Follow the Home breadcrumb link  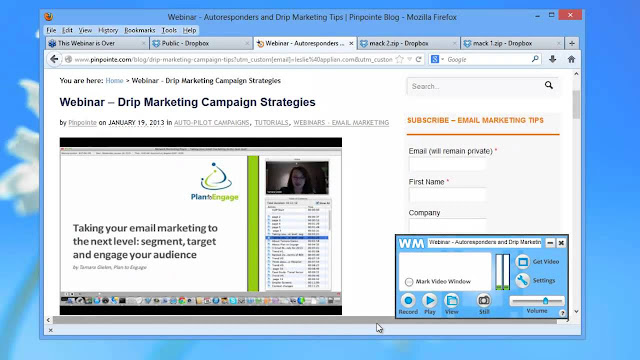click(x=114, y=81)
